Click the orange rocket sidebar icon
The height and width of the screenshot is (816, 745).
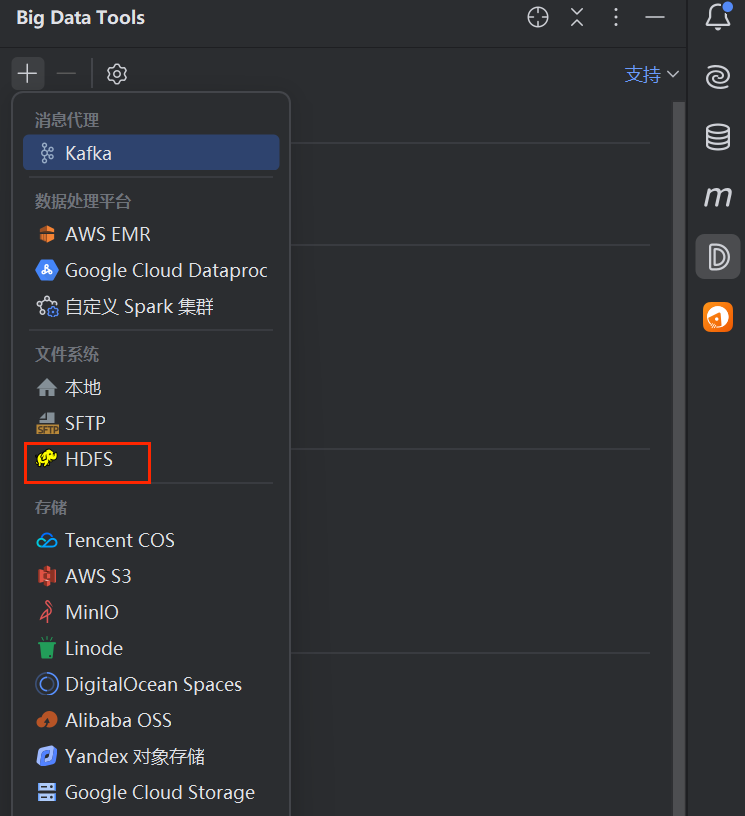coord(717,317)
